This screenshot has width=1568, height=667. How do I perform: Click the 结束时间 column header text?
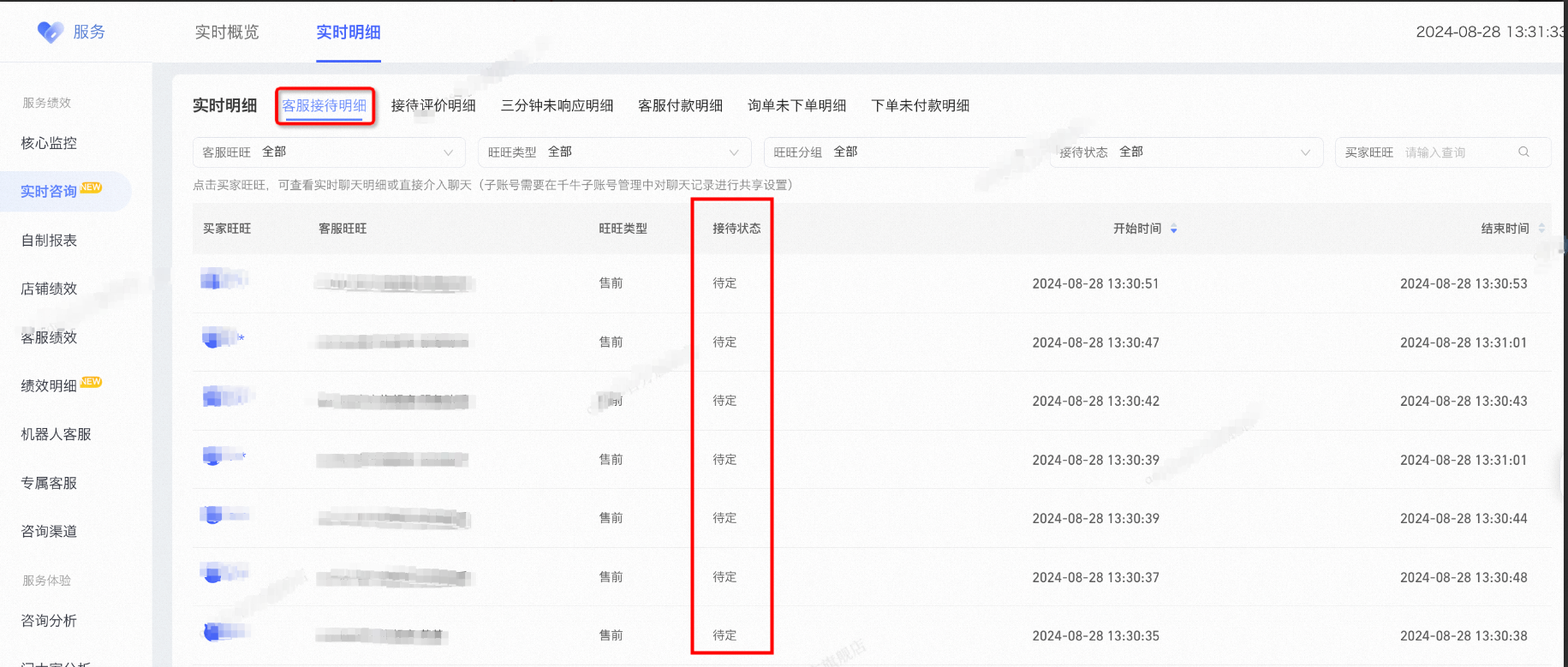[1505, 229]
